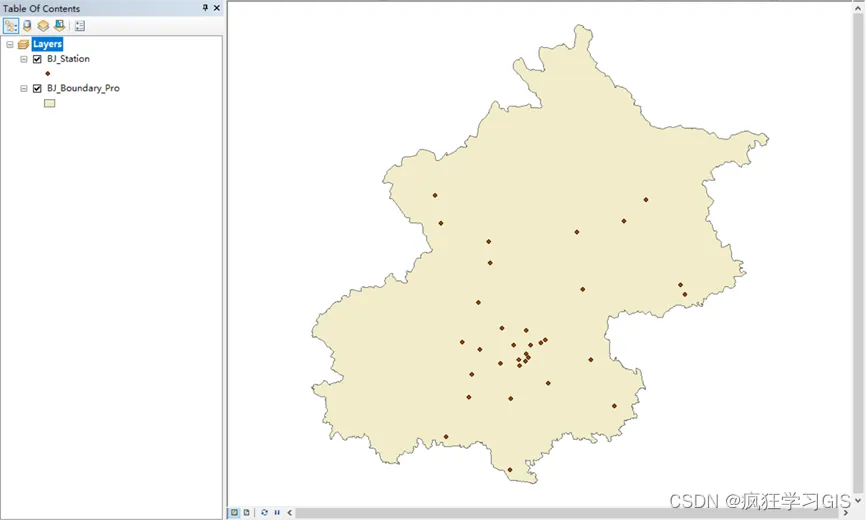The height and width of the screenshot is (520, 866).
Task: Refresh the map display
Action: (264, 512)
